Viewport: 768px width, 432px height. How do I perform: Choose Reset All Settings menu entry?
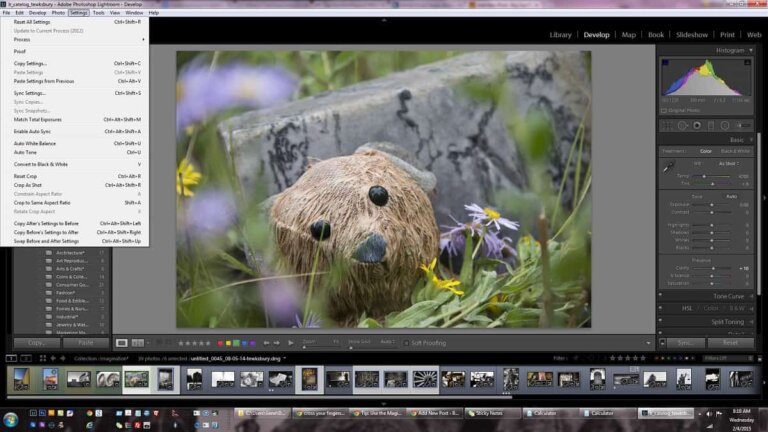click(75, 22)
